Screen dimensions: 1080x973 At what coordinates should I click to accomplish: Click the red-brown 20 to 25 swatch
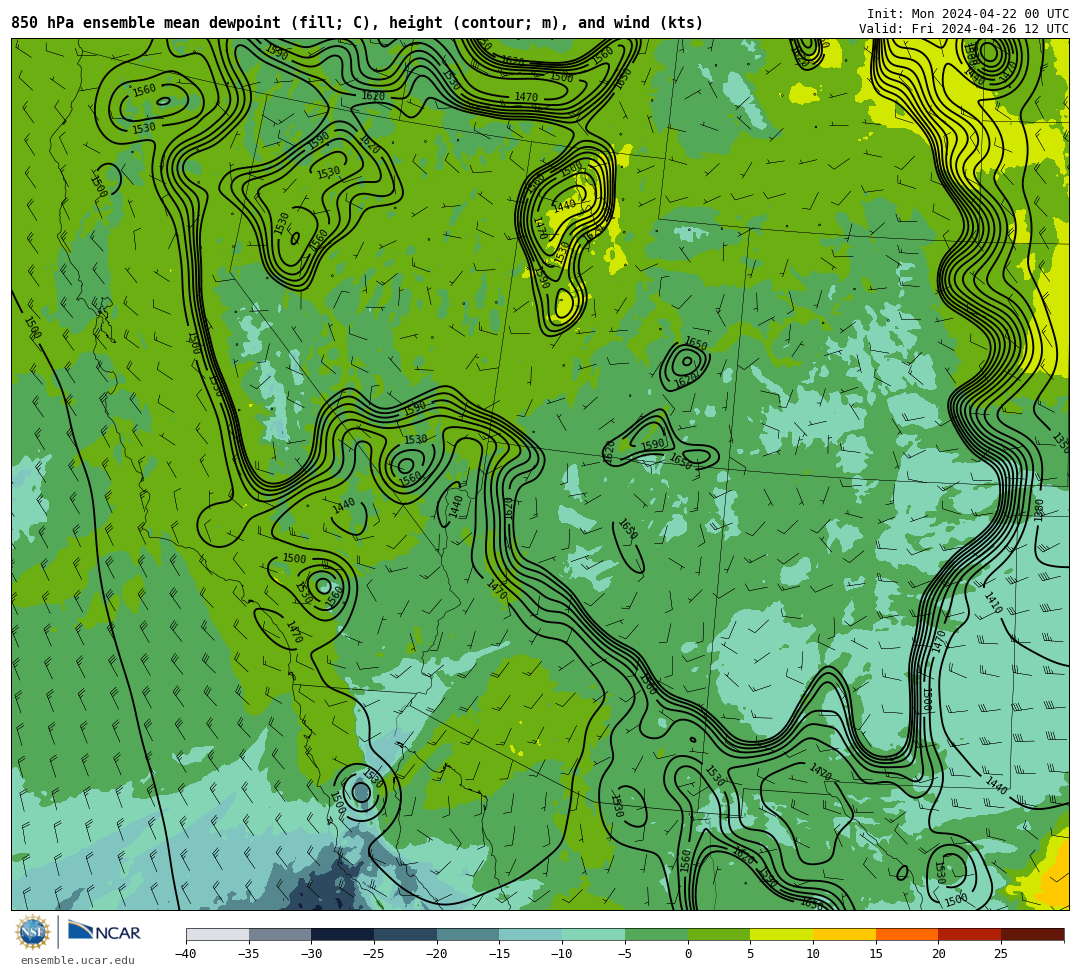[x=970, y=934]
